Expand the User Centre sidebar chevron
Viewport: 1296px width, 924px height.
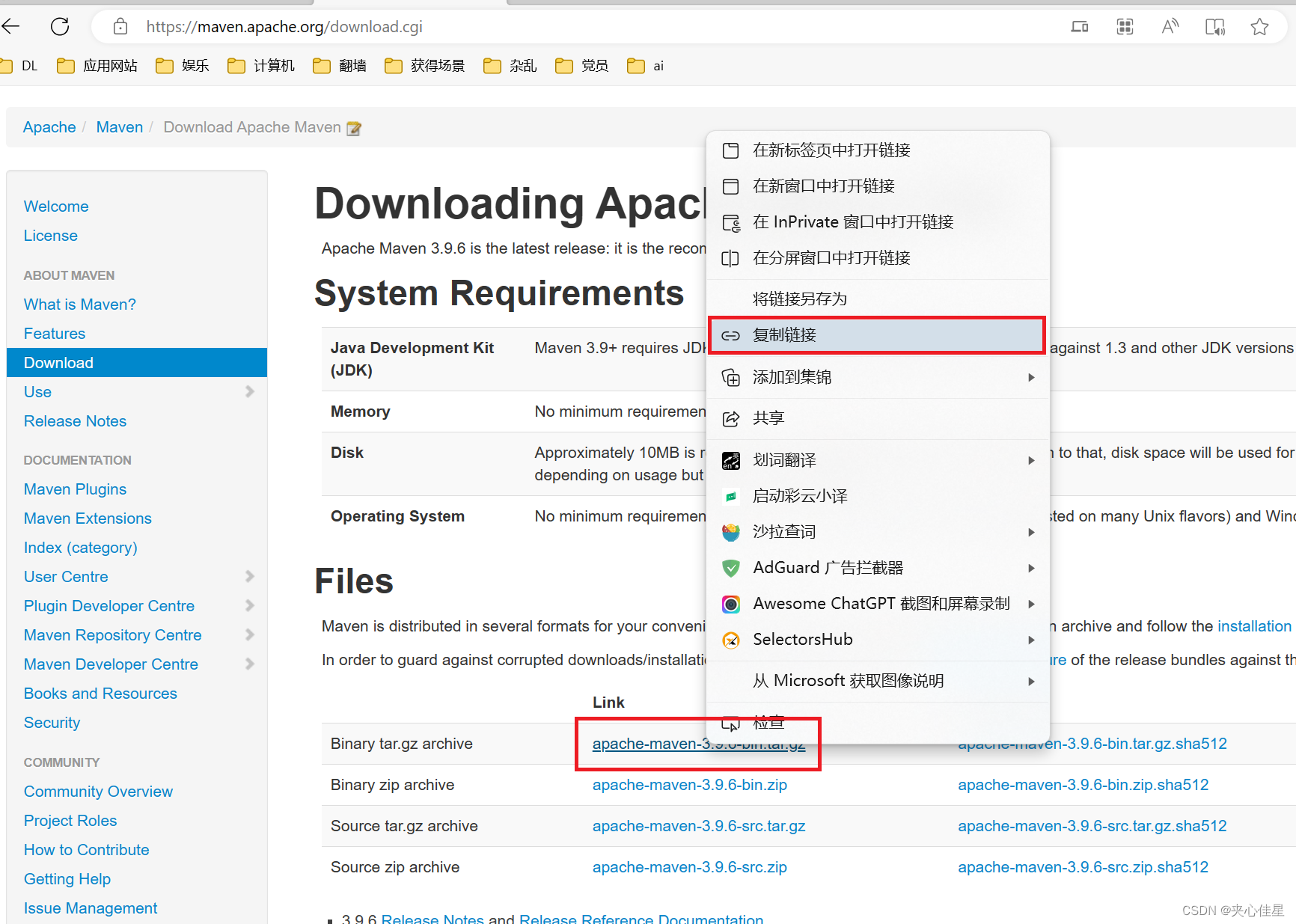click(250, 576)
